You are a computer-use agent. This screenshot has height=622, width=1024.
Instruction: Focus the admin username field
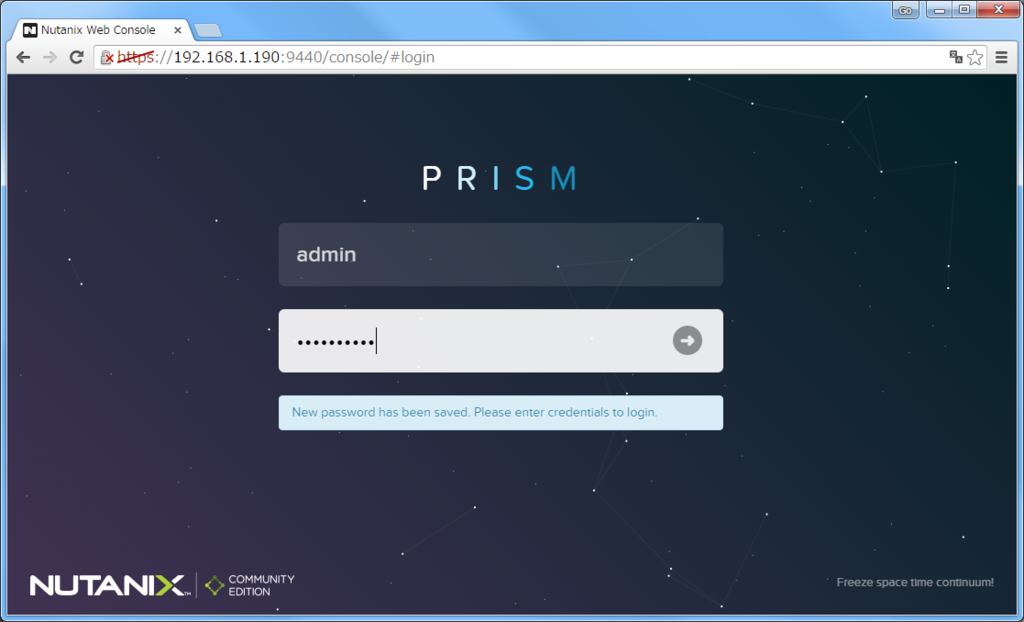(x=501, y=255)
